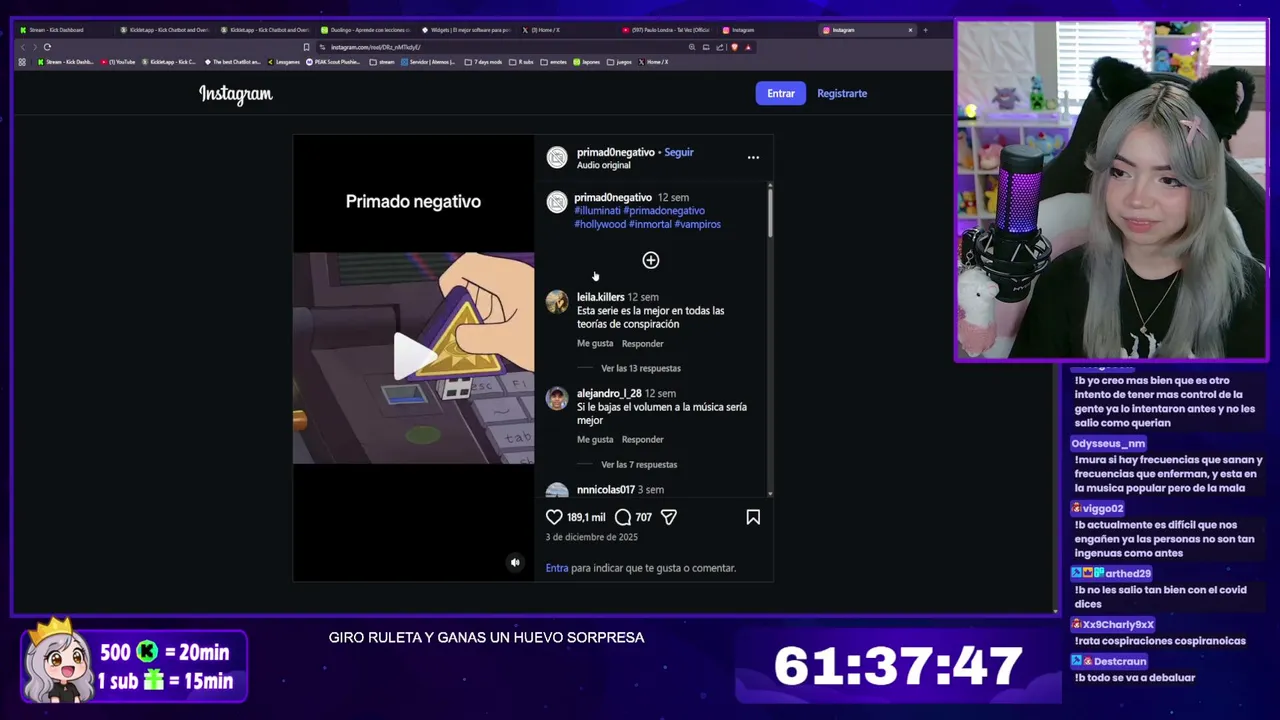Play the Primado negativo reel video

[x=413, y=357]
